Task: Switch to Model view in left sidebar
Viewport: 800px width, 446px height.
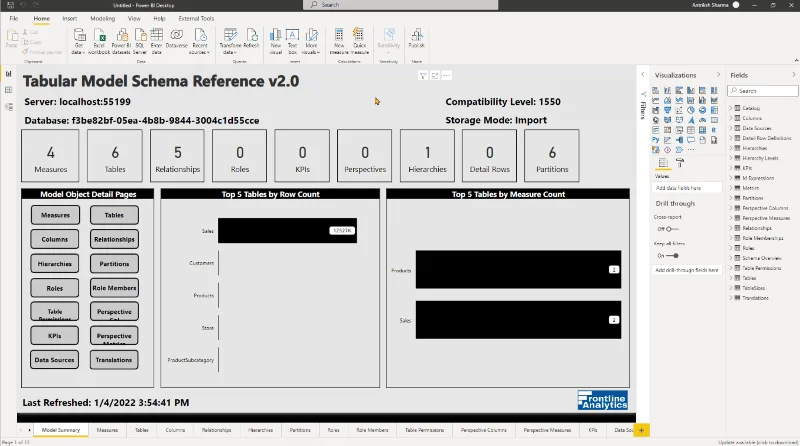Action: pyautogui.click(x=9, y=107)
